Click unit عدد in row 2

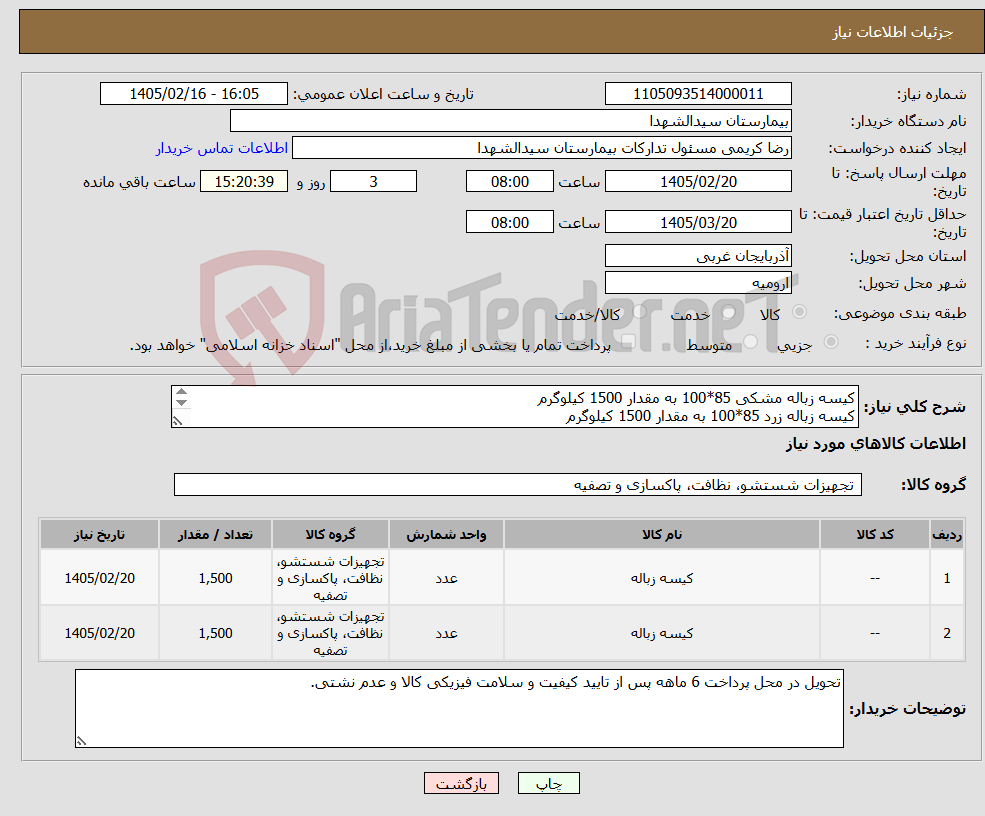coord(446,633)
